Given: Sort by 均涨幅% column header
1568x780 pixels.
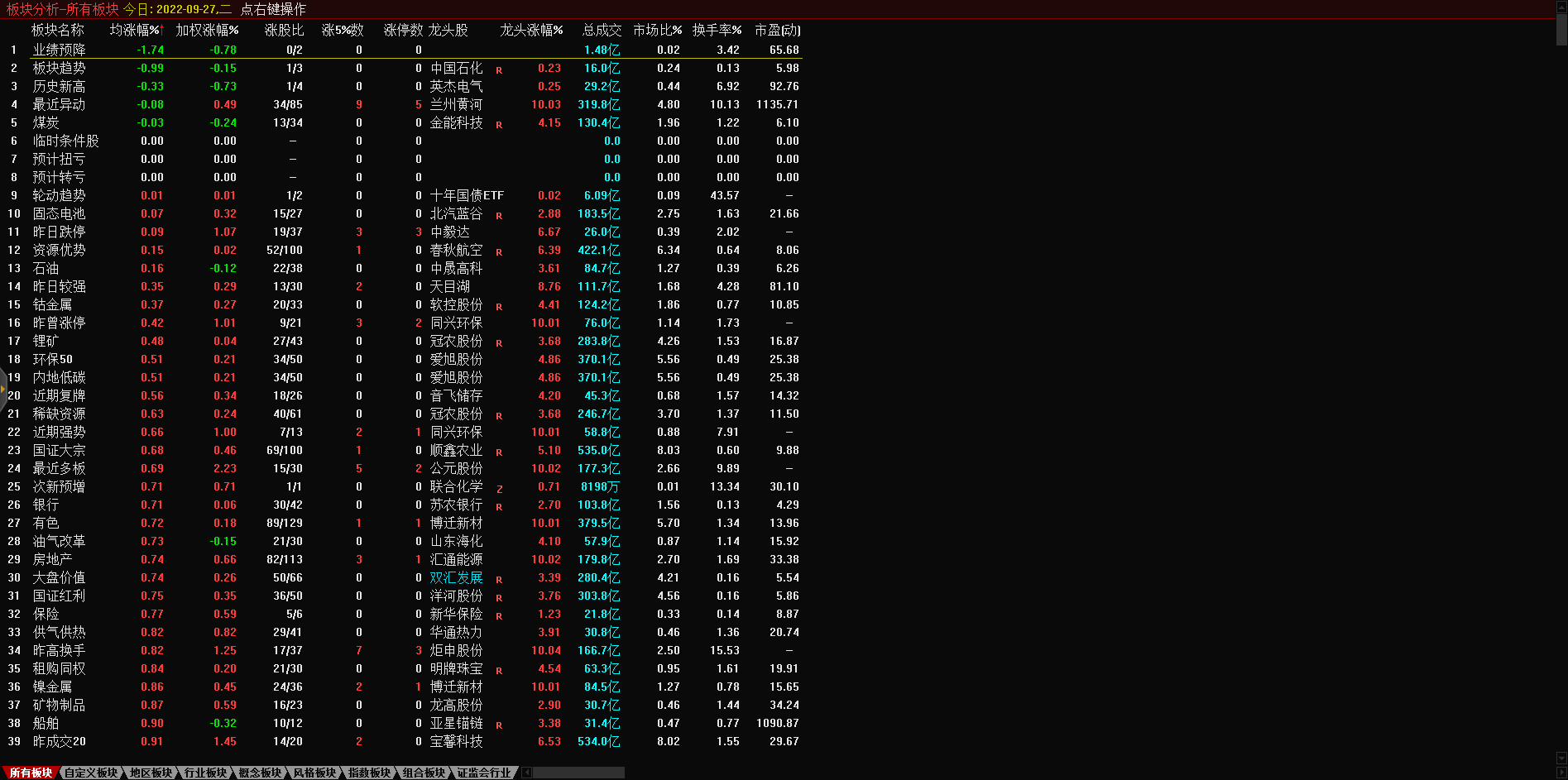Looking at the screenshot, I should [x=137, y=30].
